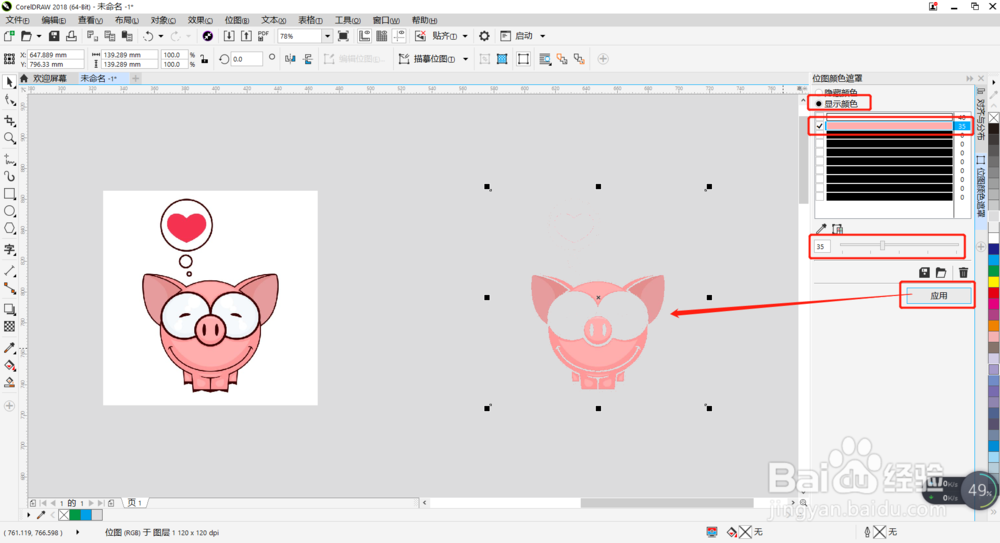Image resolution: width=1000 pixels, height=543 pixels.
Task: Select the Polygon tool
Action: [x=10, y=228]
